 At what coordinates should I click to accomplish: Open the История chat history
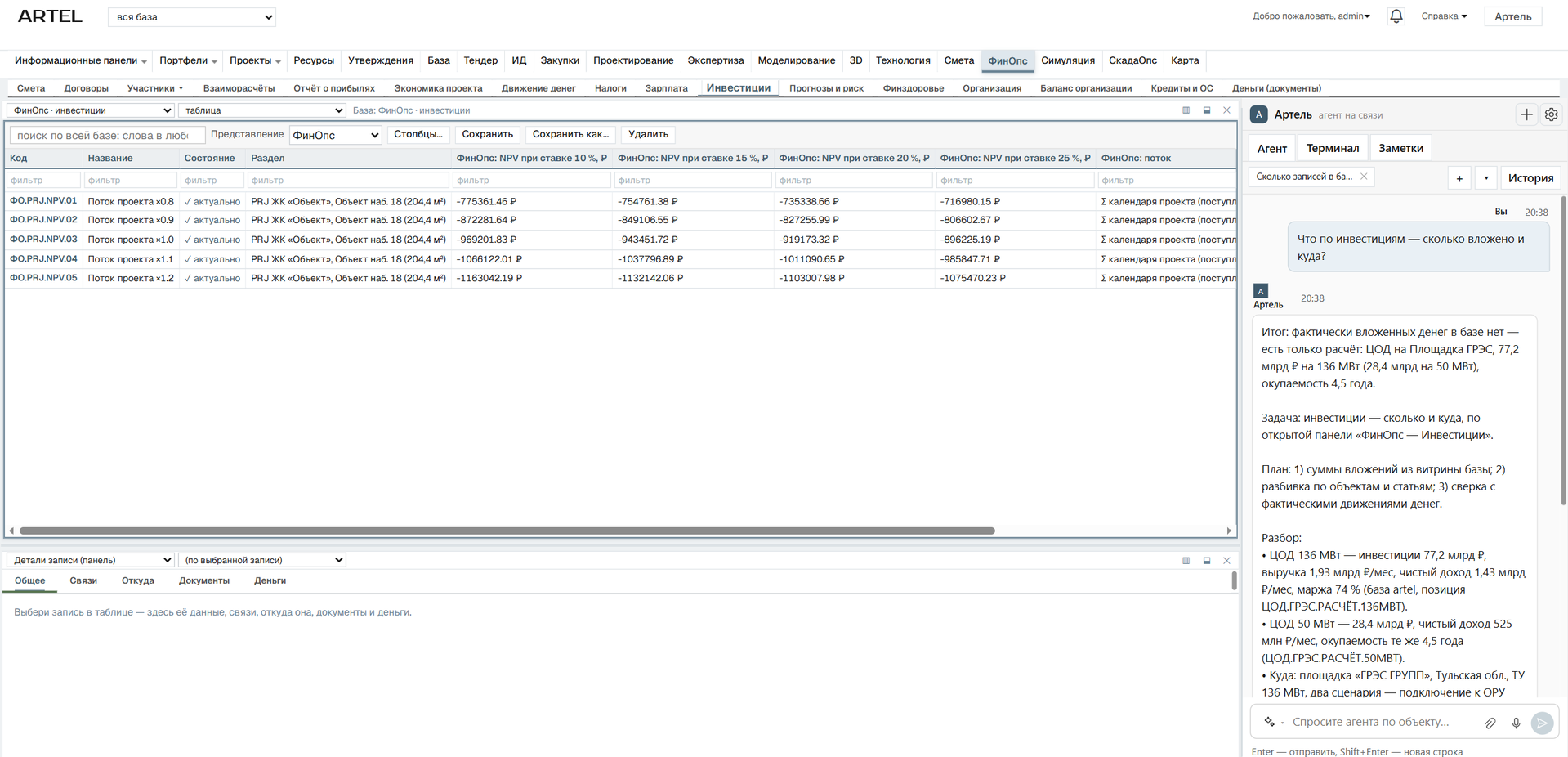tap(1530, 178)
